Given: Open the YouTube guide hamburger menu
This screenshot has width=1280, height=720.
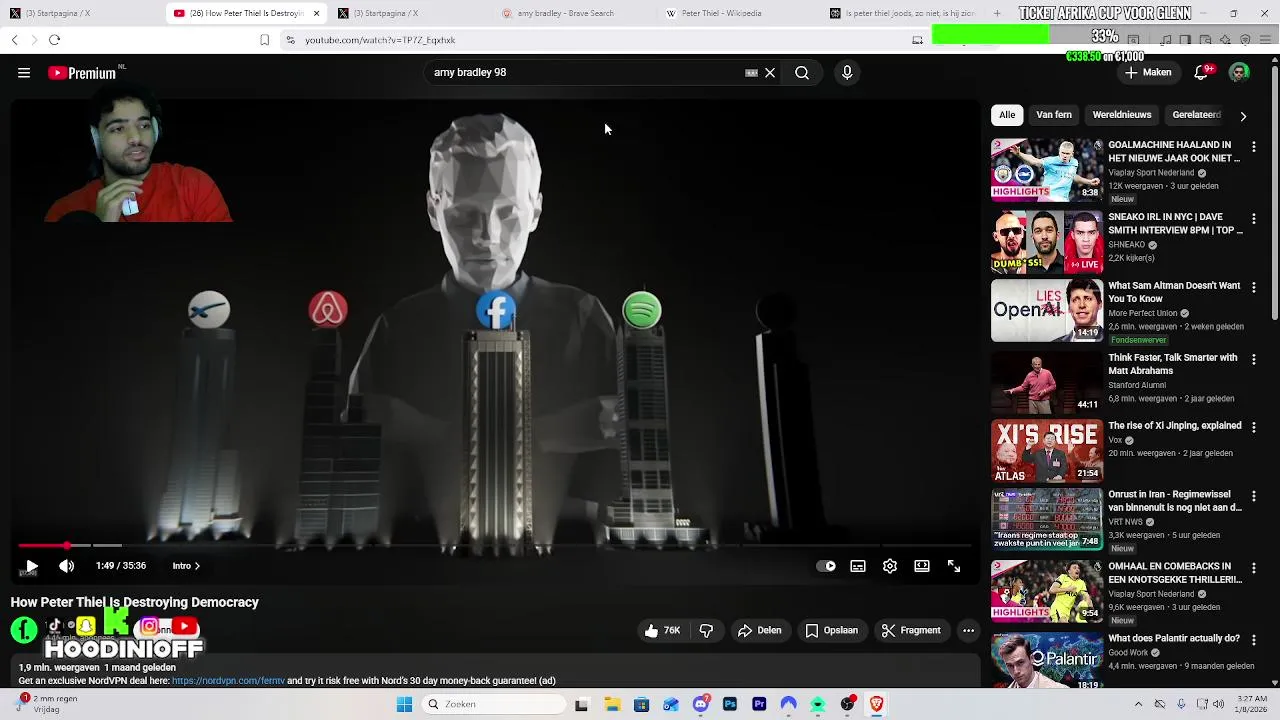Looking at the screenshot, I should (x=24, y=73).
